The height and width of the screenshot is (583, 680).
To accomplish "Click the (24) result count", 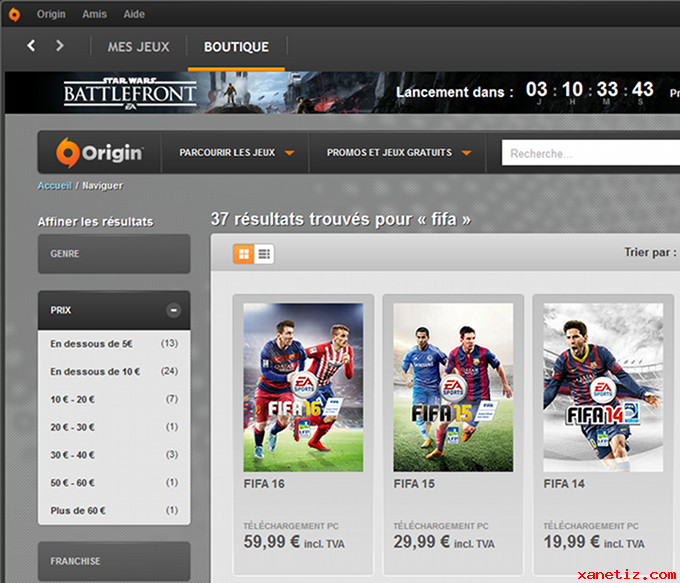I will click(170, 371).
